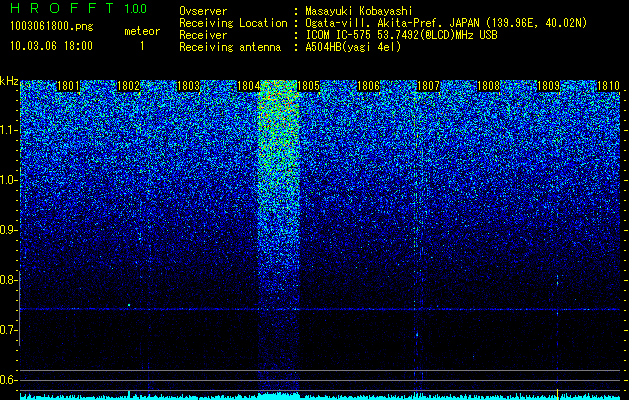Click the ICOM IC-575 receiver details

[401, 35]
